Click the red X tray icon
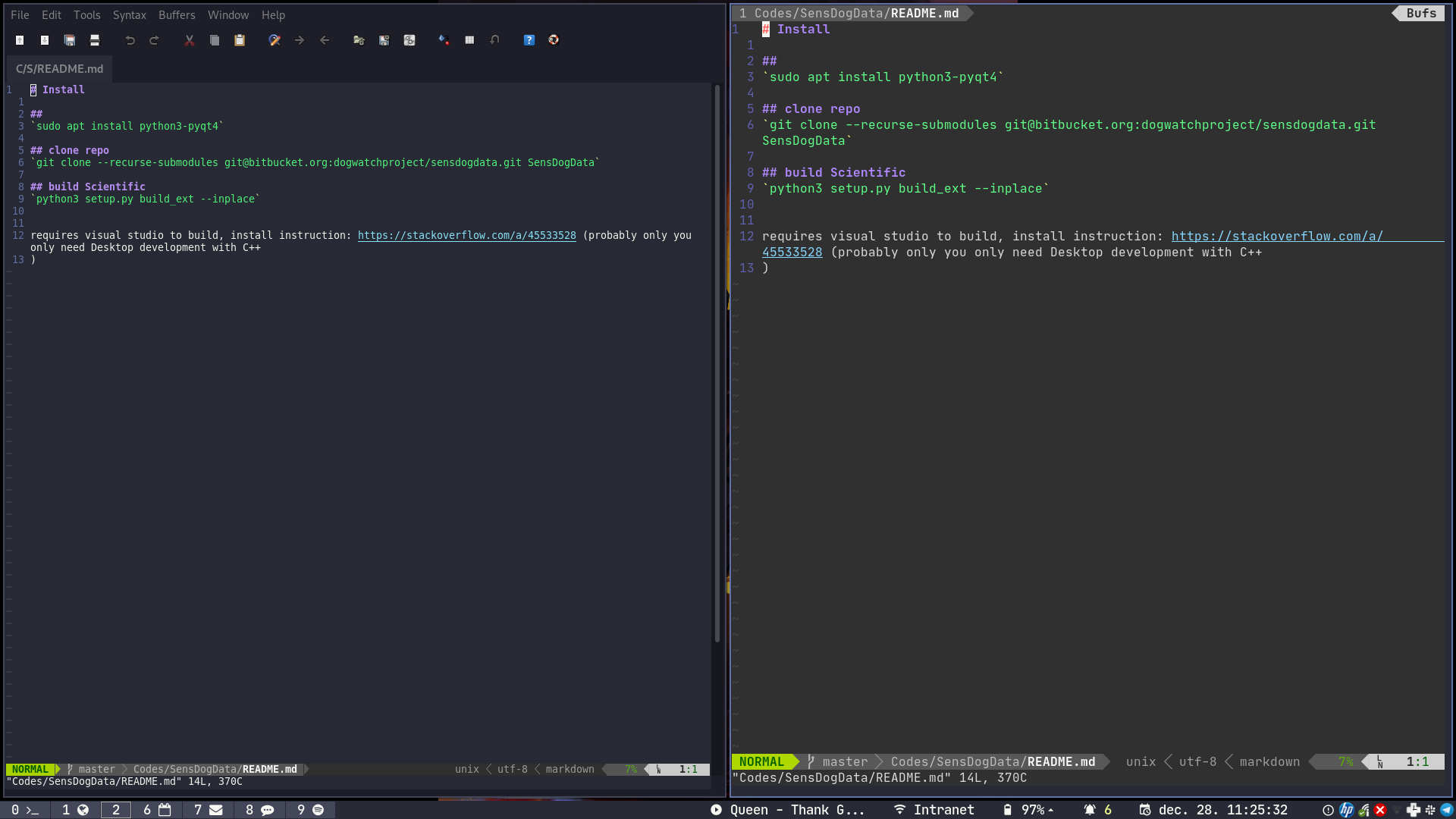The image size is (1456, 819). click(1380, 810)
